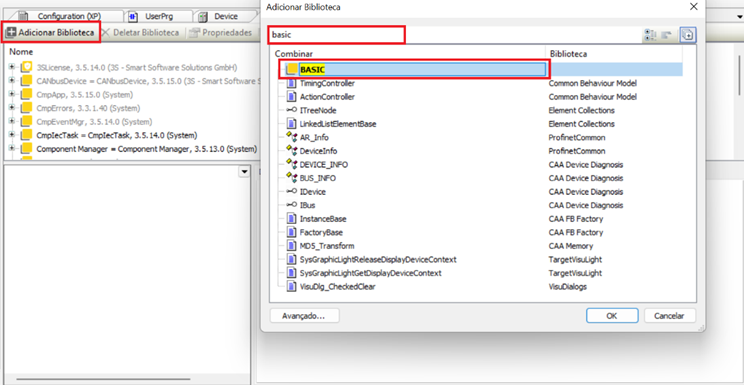744x385 pixels.
Task: Click the Adicionar Biblioteca toolbar button
Action: (x=50, y=33)
